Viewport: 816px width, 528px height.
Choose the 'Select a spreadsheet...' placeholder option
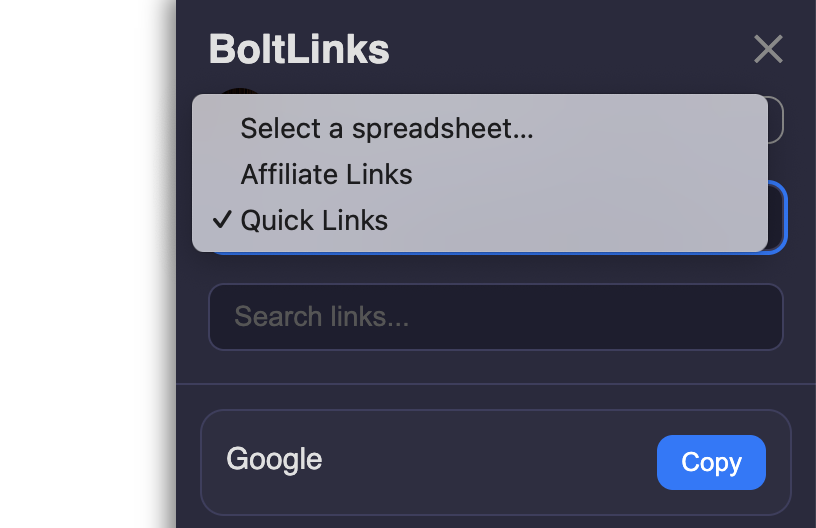[x=480, y=128]
